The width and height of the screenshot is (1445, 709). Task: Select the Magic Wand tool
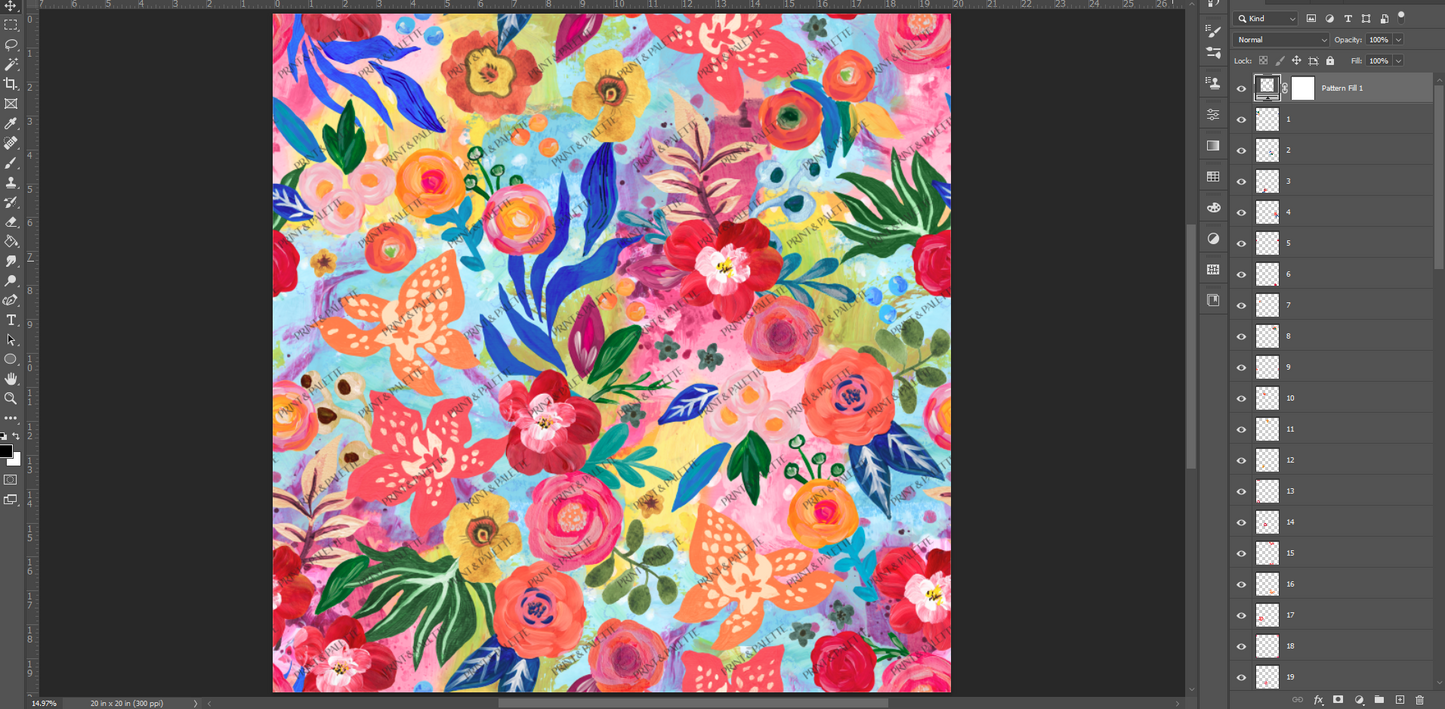pyautogui.click(x=11, y=64)
